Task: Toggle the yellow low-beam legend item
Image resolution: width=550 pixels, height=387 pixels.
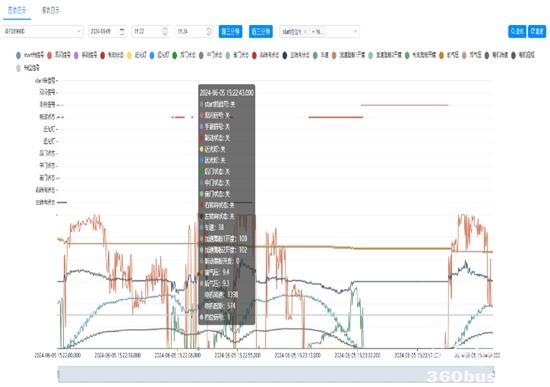Action: click(x=137, y=55)
